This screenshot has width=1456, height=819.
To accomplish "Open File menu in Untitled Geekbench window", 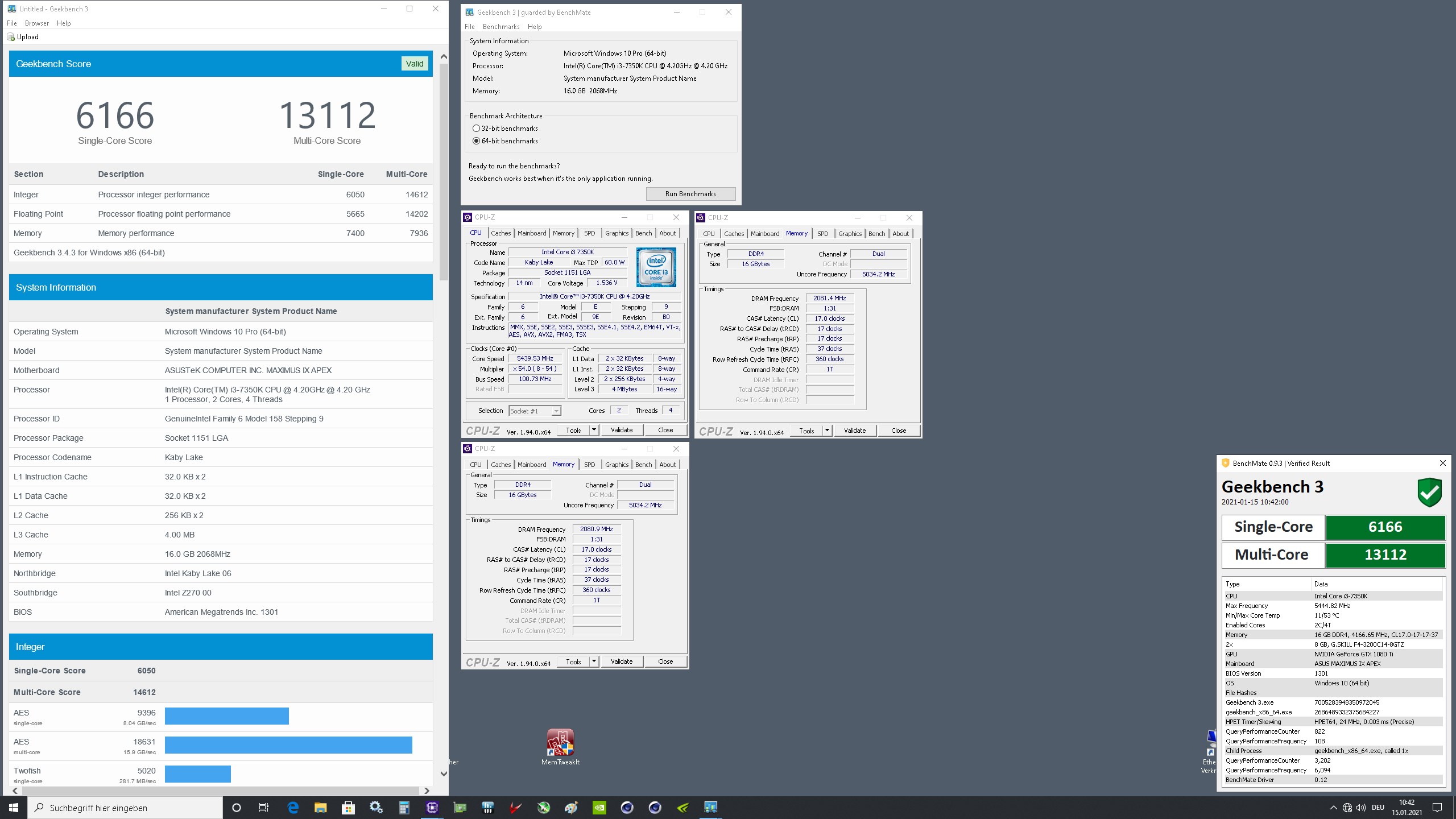I will (x=12, y=23).
